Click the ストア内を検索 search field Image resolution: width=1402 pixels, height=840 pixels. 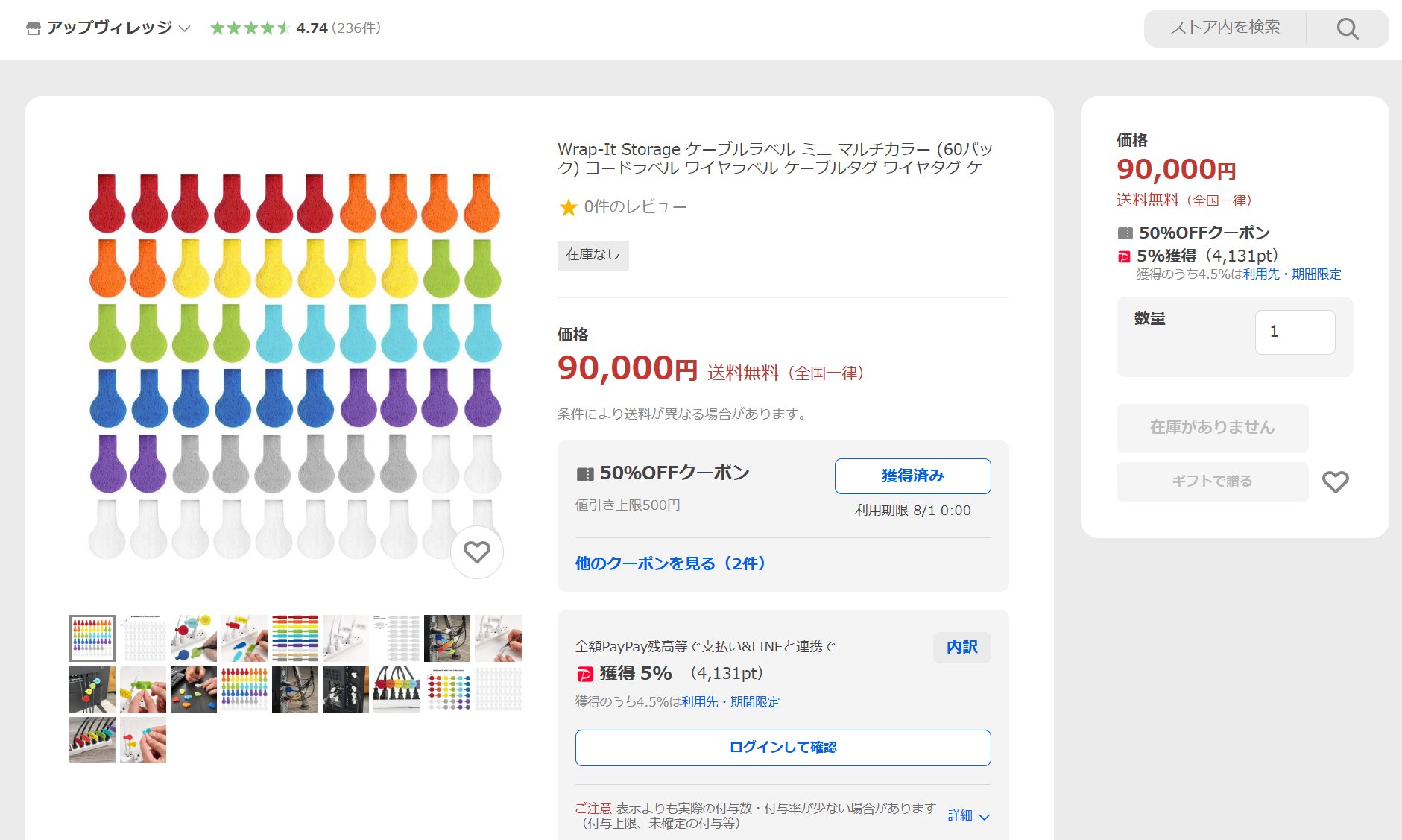pyautogui.click(x=1225, y=28)
